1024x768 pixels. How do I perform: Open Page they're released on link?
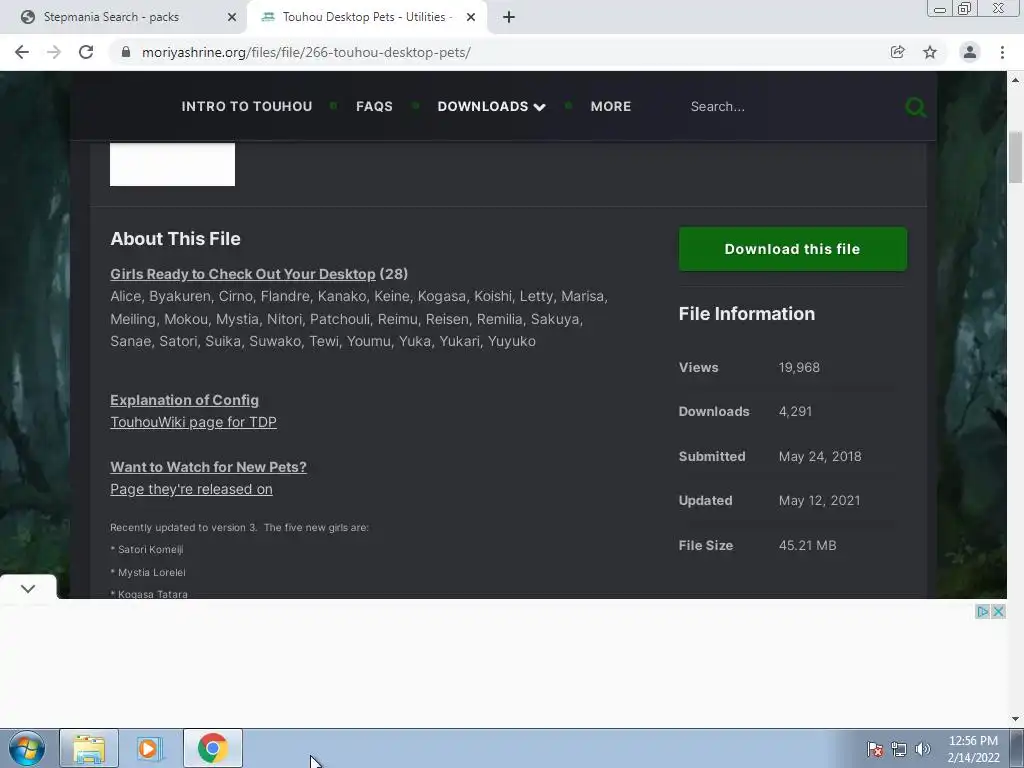click(191, 489)
